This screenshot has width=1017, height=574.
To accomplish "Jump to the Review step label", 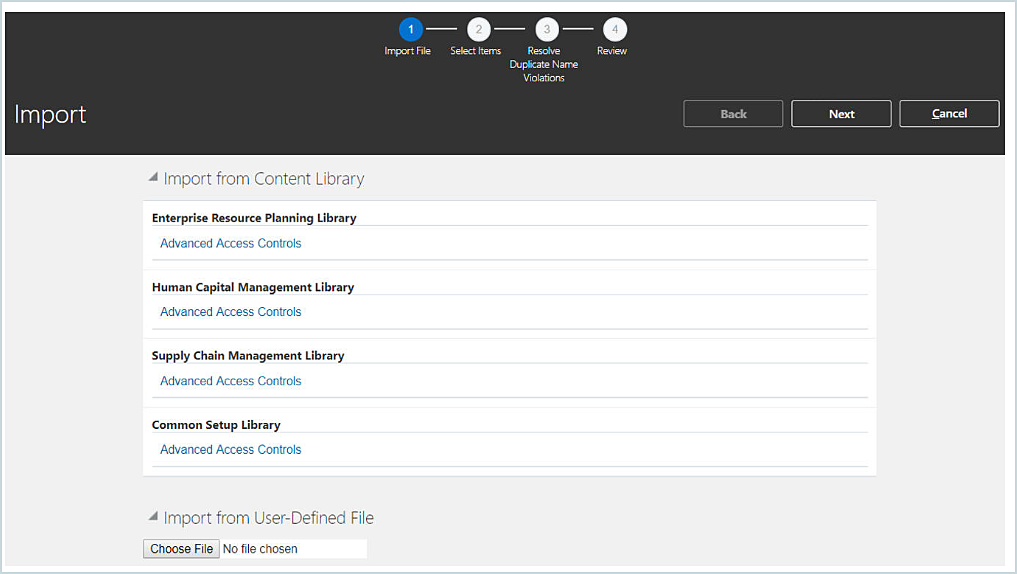I will tap(612, 51).
